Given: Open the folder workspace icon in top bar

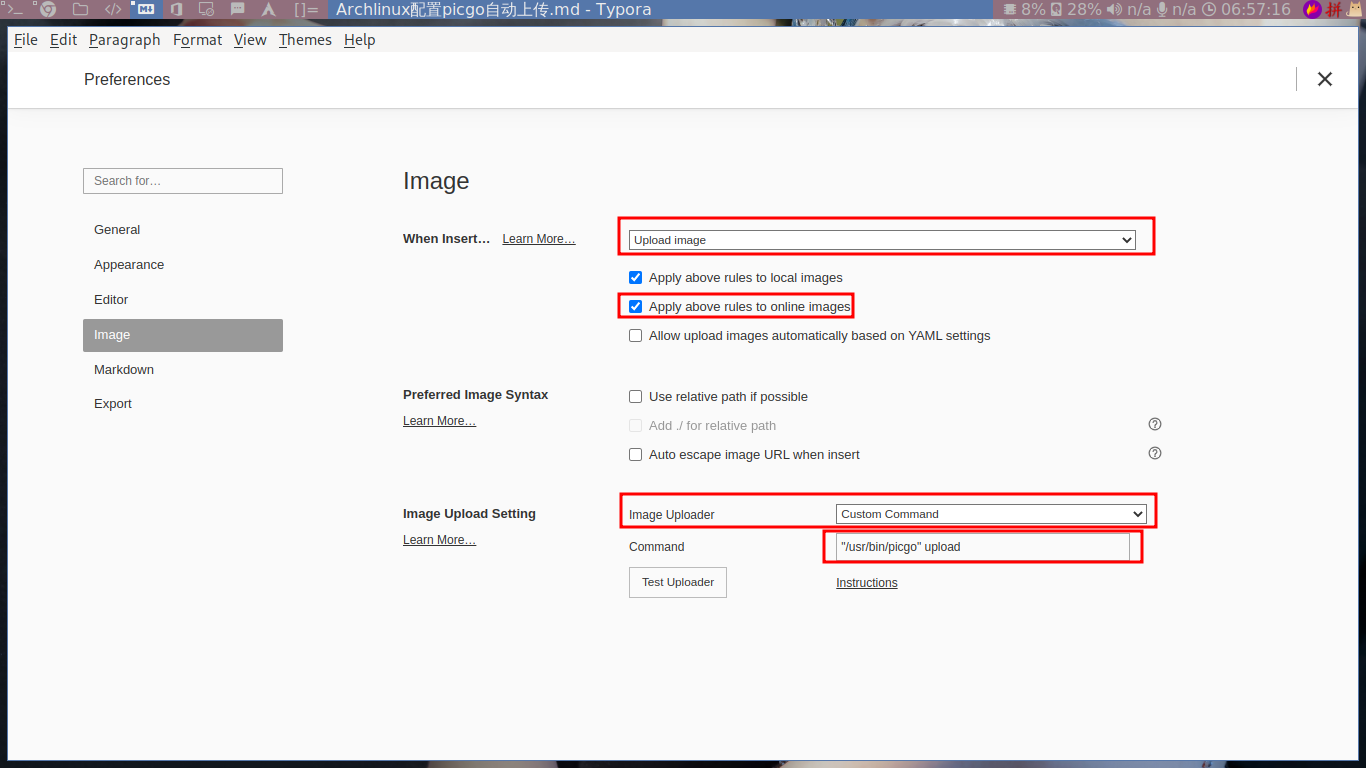Looking at the screenshot, I should click(x=80, y=9).
